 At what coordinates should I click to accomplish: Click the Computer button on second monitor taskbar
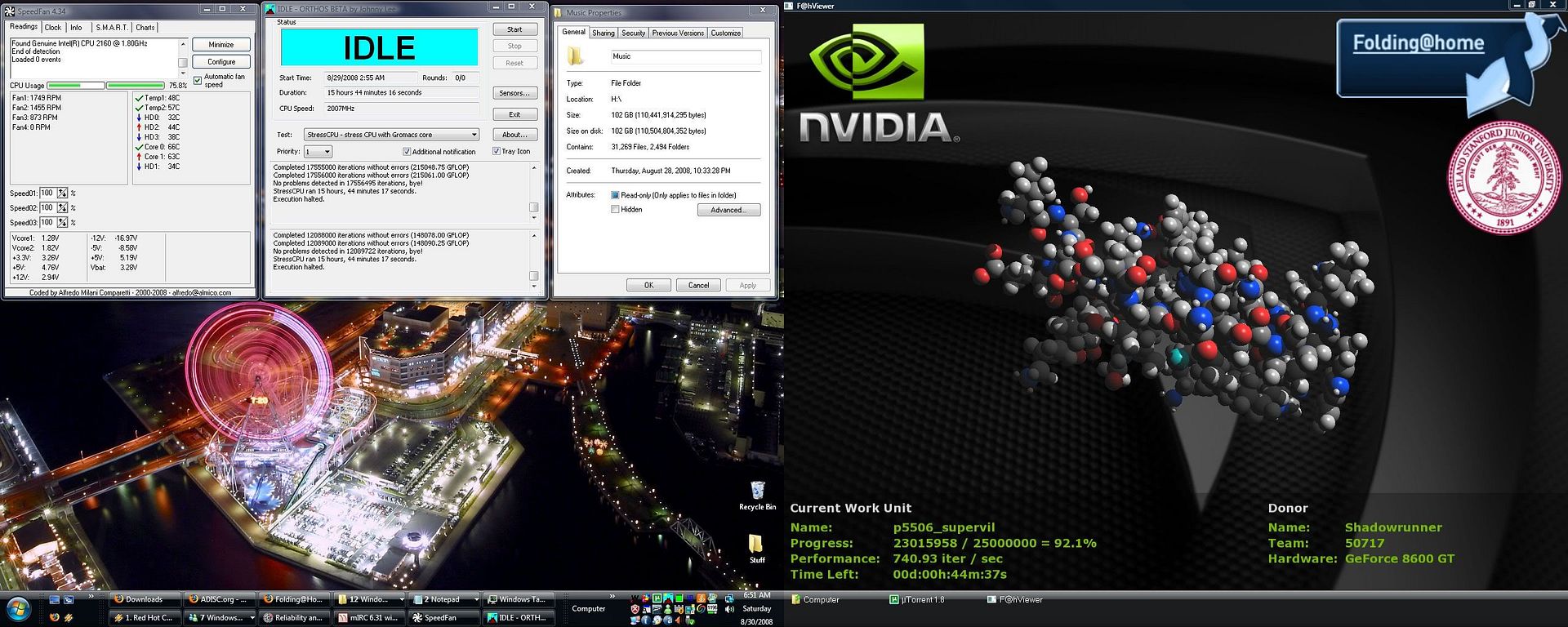point(816,599)
